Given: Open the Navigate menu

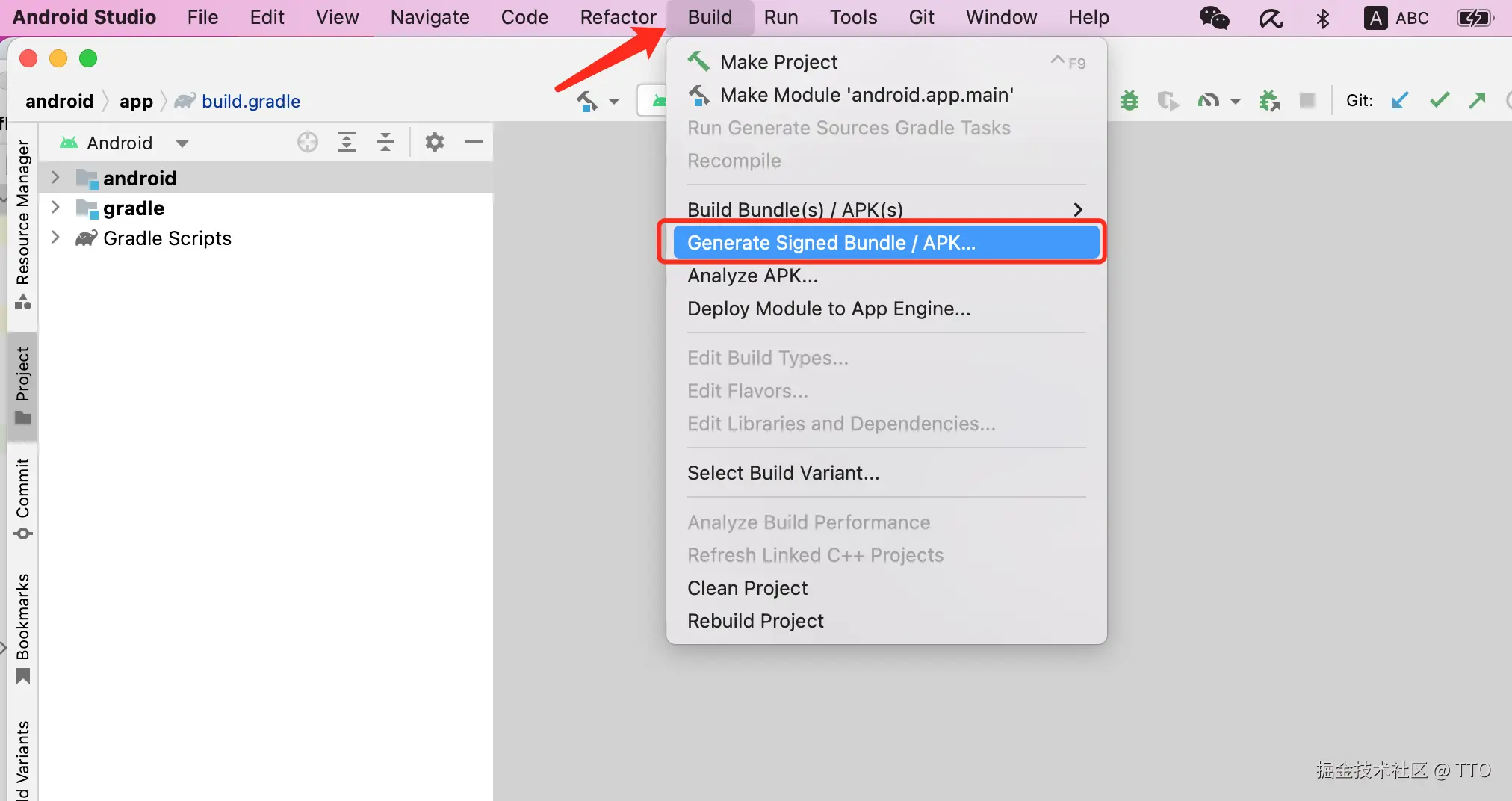Looking at the screenshot, I should click(x=430, y=17).
